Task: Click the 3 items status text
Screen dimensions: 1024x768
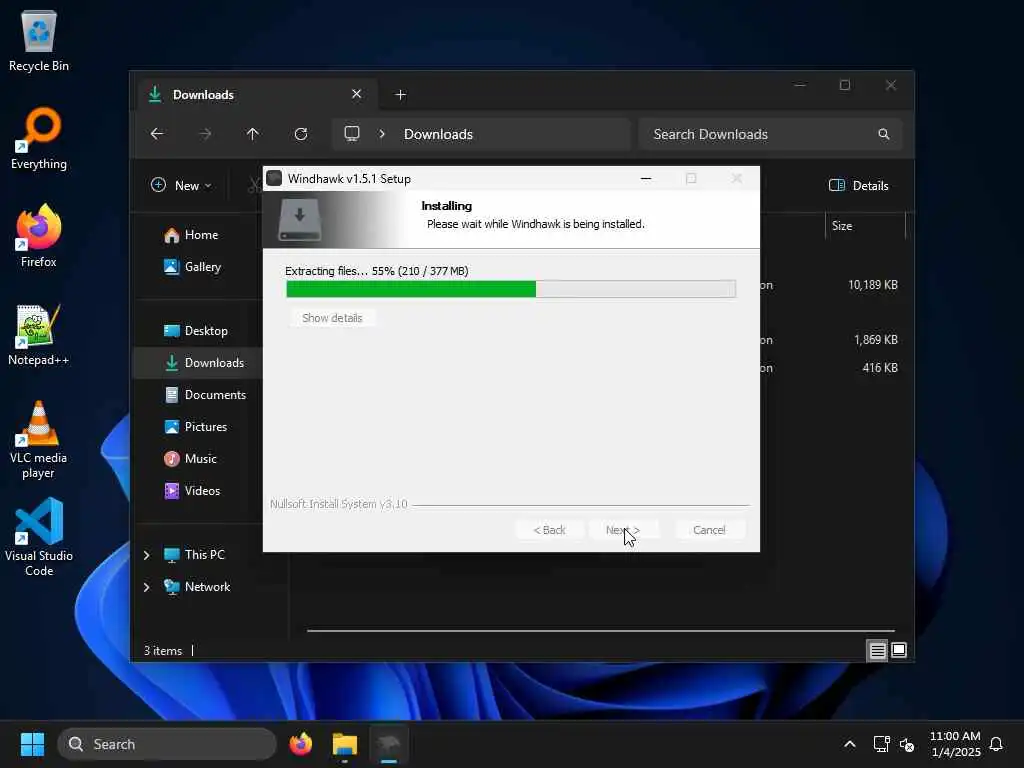Action: (x=163, y=651)
